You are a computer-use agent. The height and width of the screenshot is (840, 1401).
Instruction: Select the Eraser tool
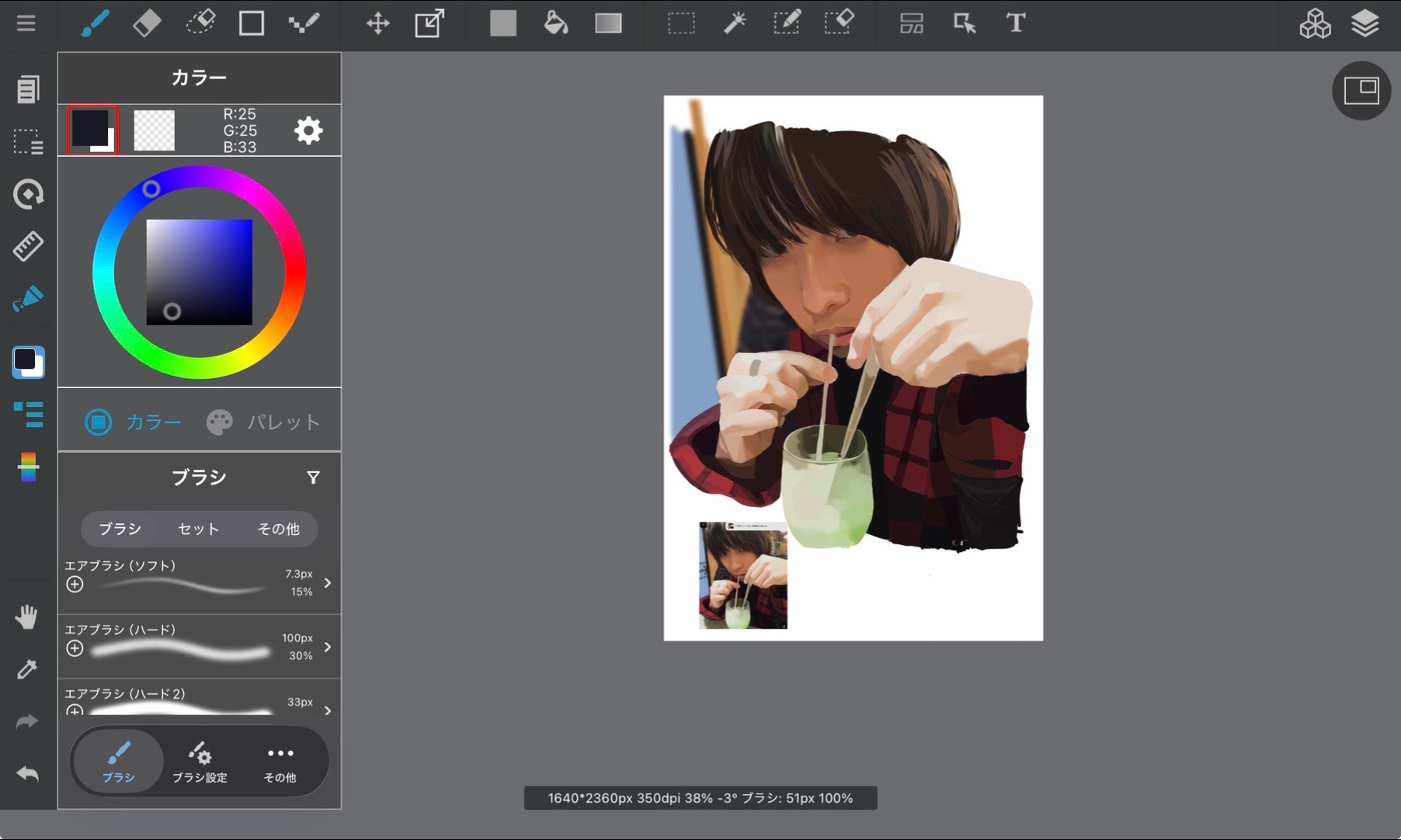[147, 23]
